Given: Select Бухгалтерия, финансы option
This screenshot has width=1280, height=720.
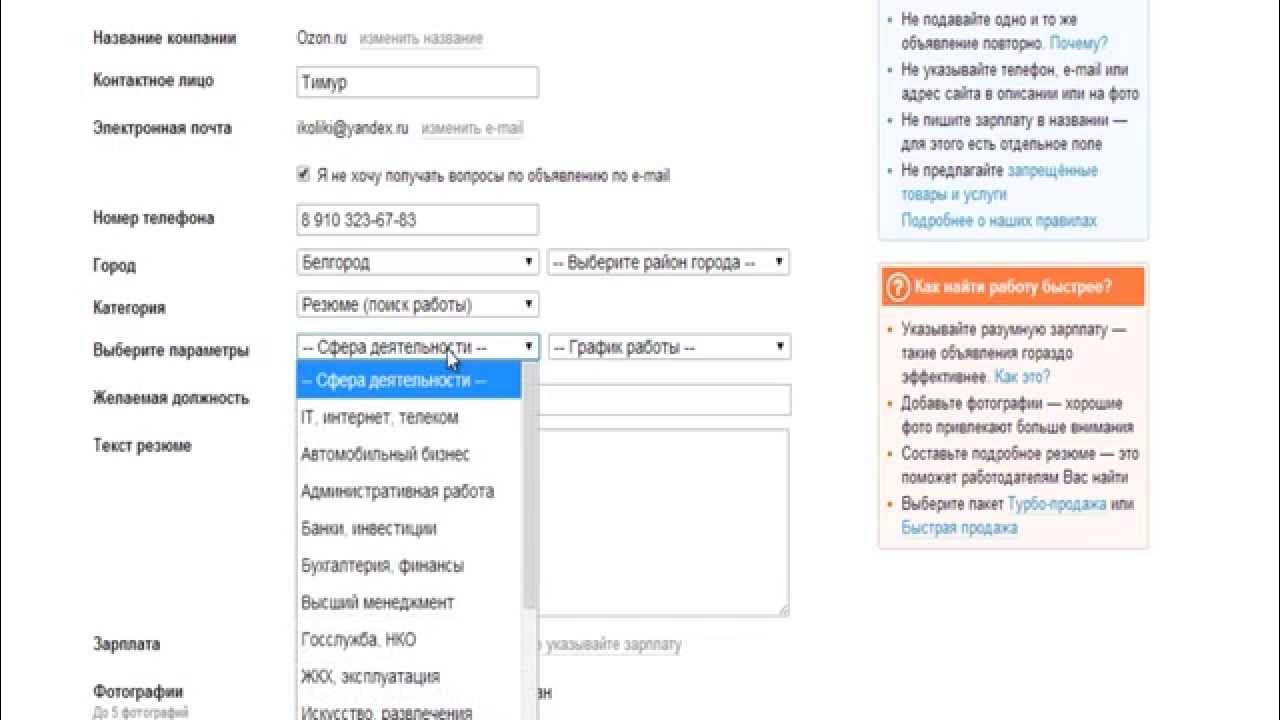Looking at the screenshot, I should click(x=382, y=565).
